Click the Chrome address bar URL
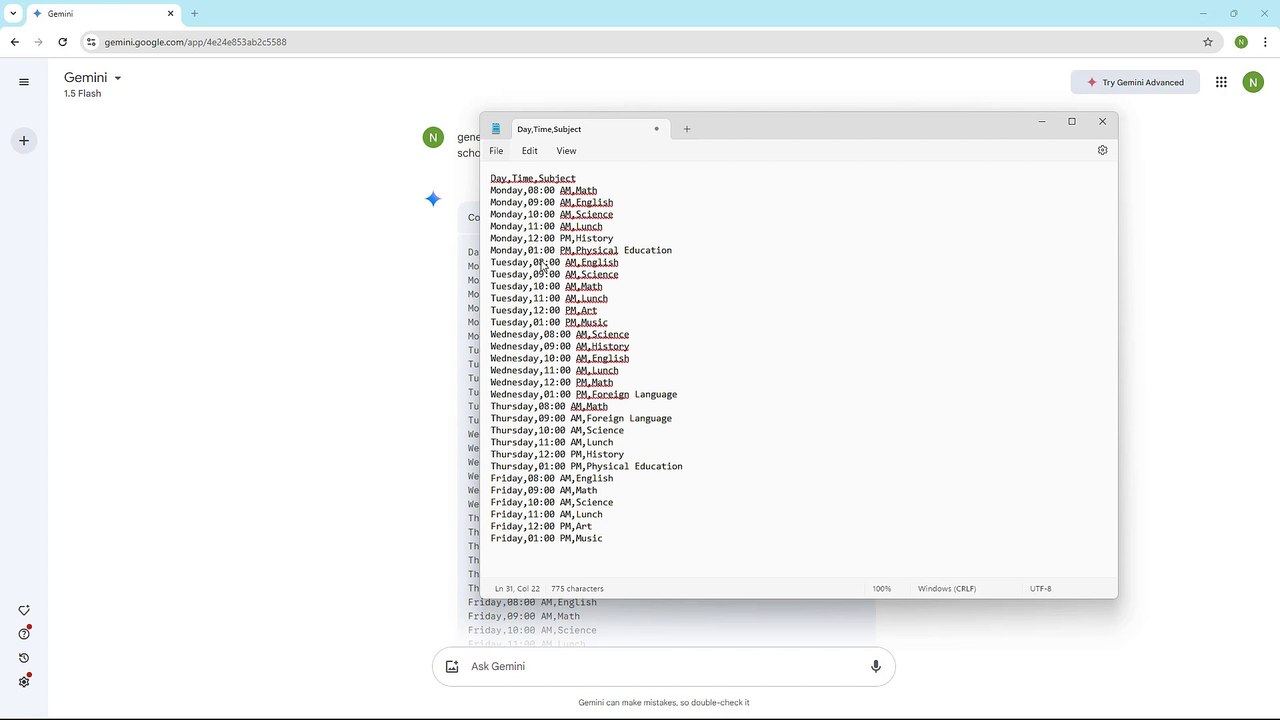The image size is (1280, 720). (195, 42)
